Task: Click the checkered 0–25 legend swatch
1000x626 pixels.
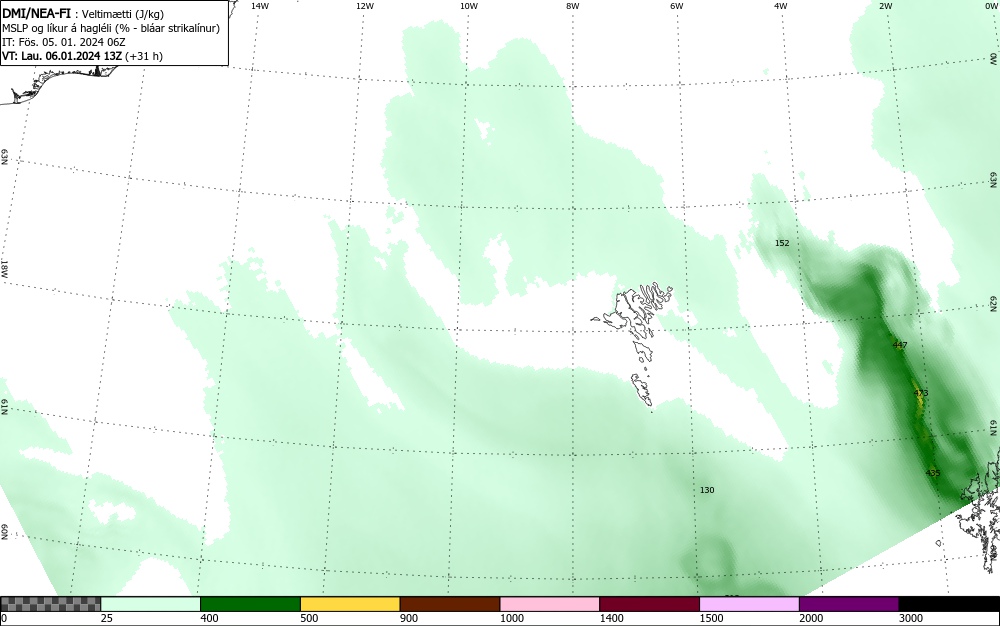Action: (x=50, y=604)
